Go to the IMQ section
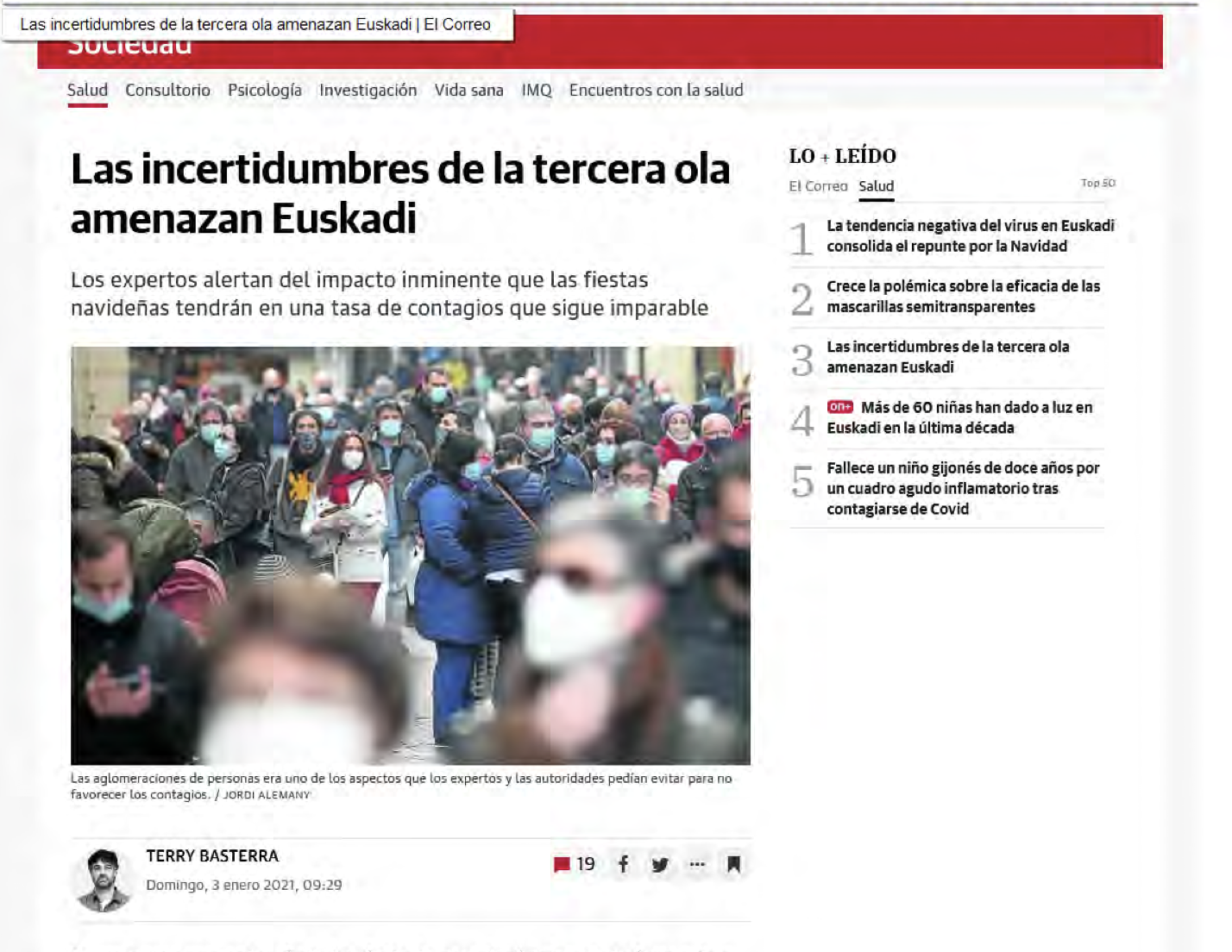 [536, 91]
